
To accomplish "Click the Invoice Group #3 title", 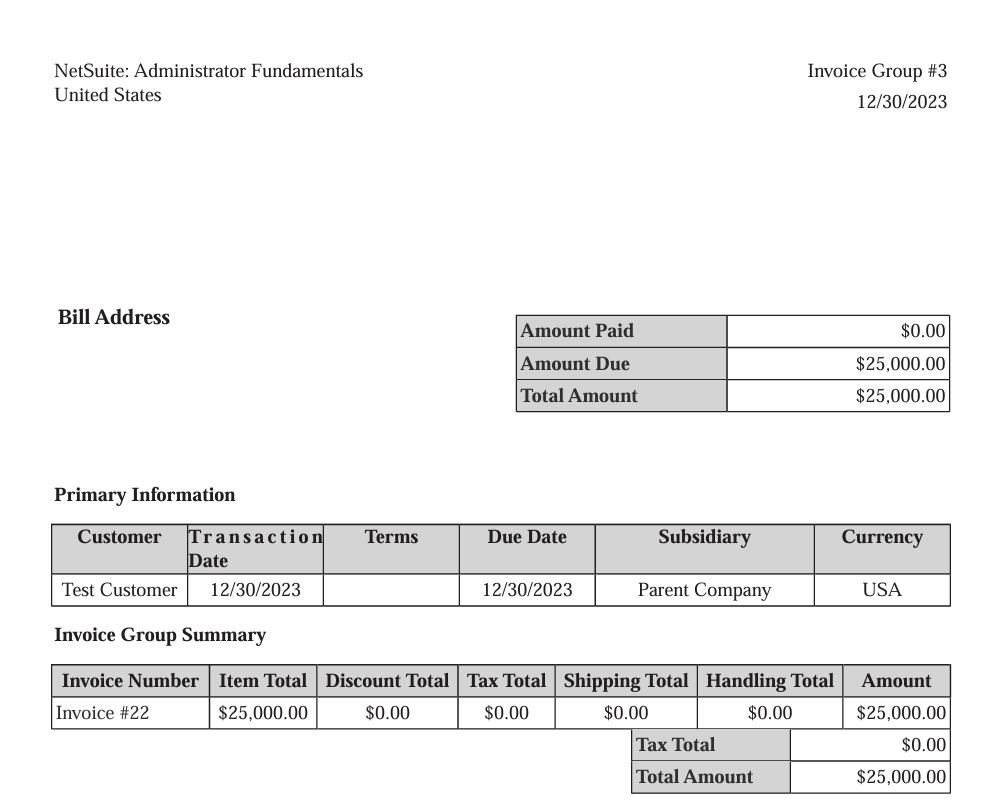I will (x=876, y=71).
